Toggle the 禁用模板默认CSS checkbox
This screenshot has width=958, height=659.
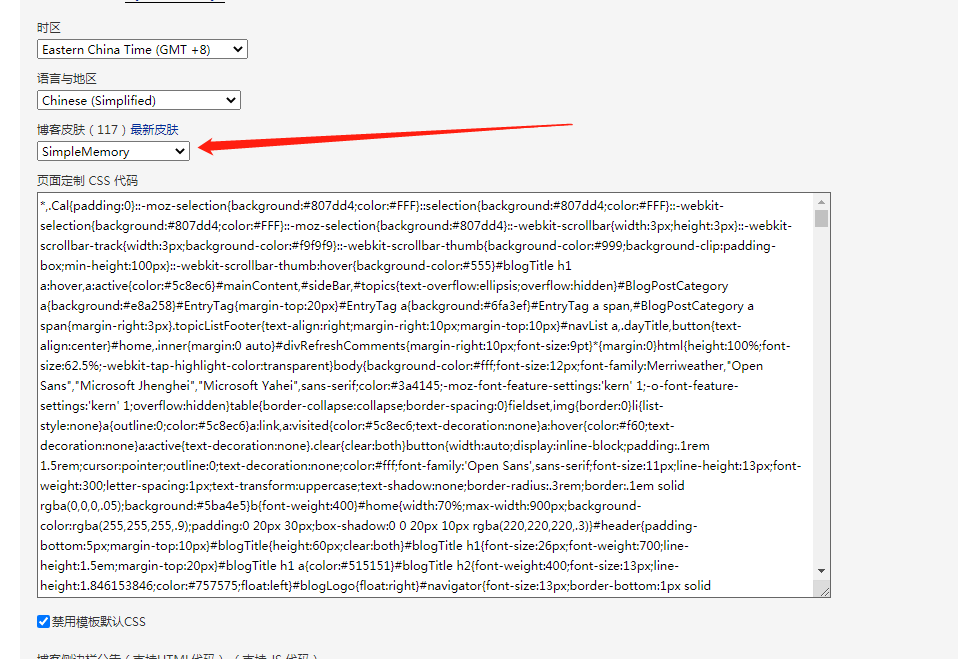(43, 622)
